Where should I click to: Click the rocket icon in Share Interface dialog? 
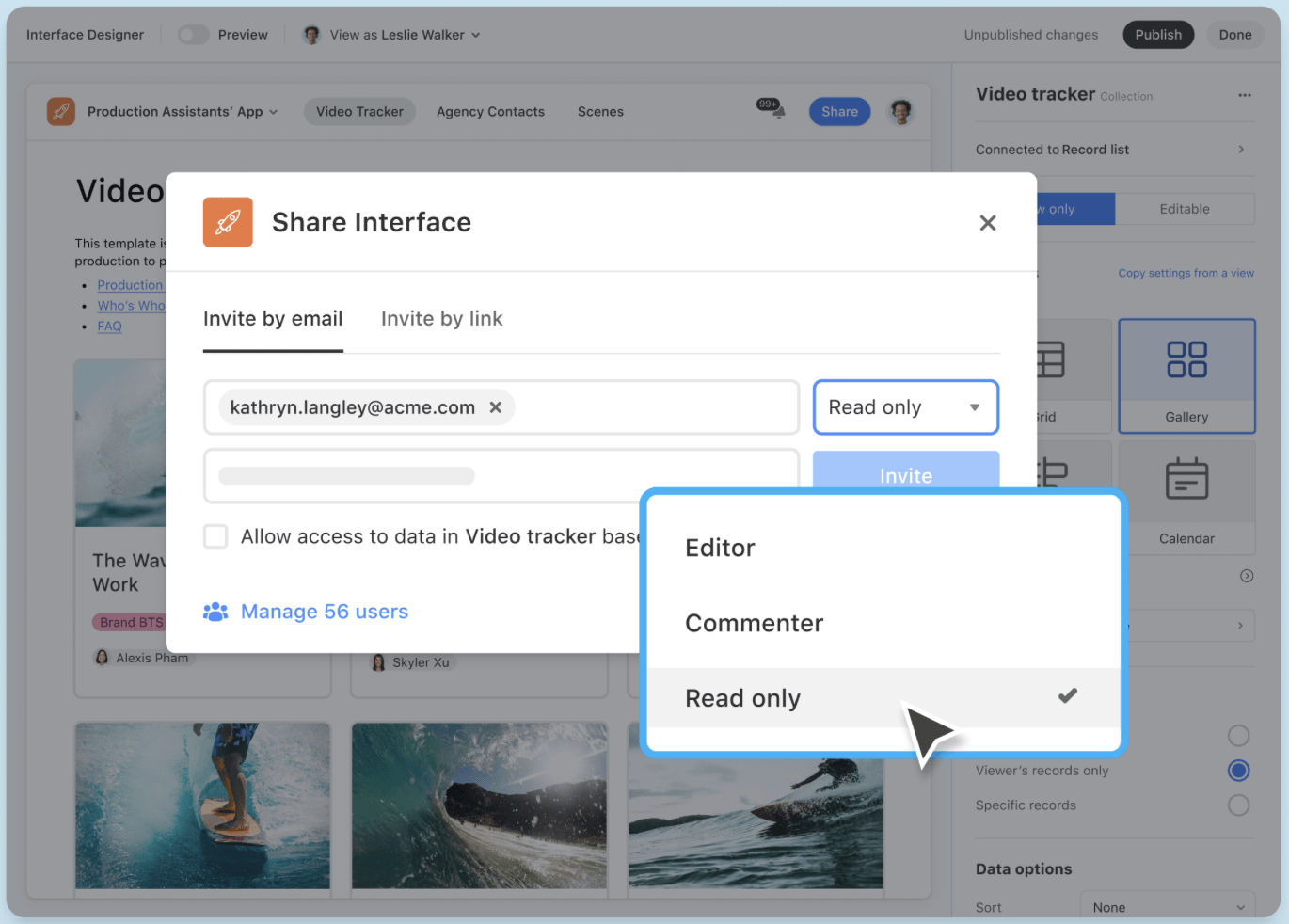[228, 222]
